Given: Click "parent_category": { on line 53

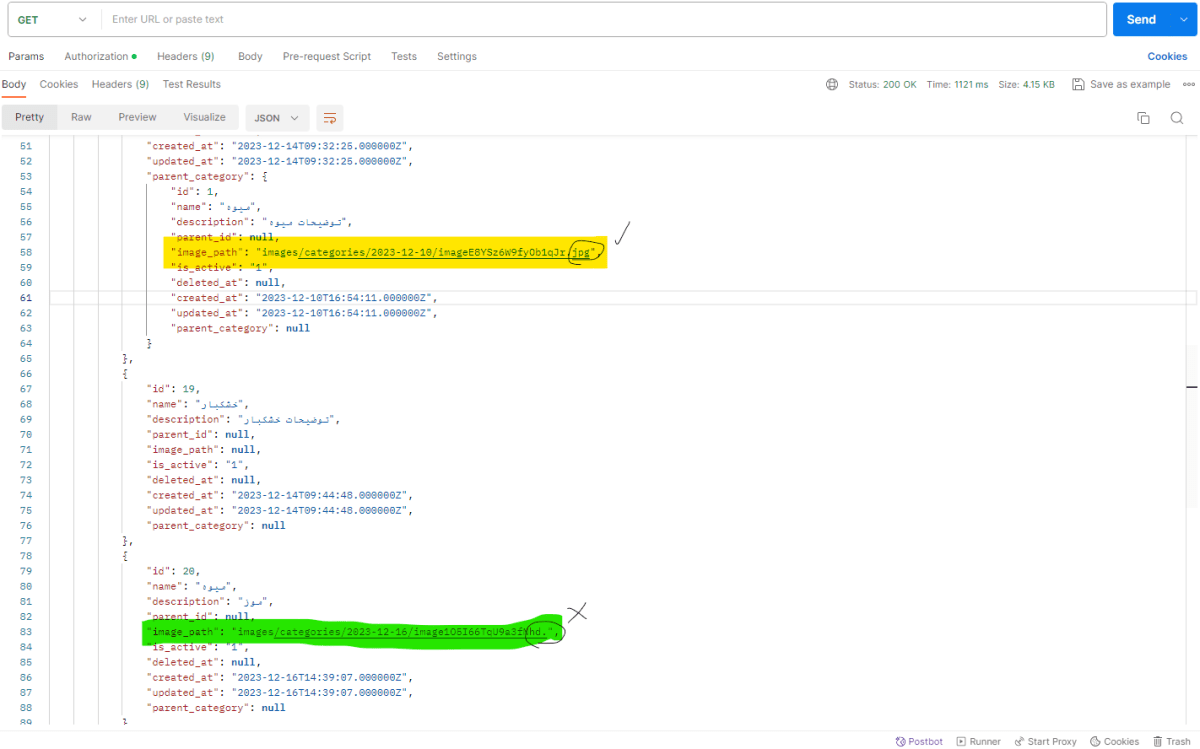Looking at the screenshot, I should click(x=207, y=177).
